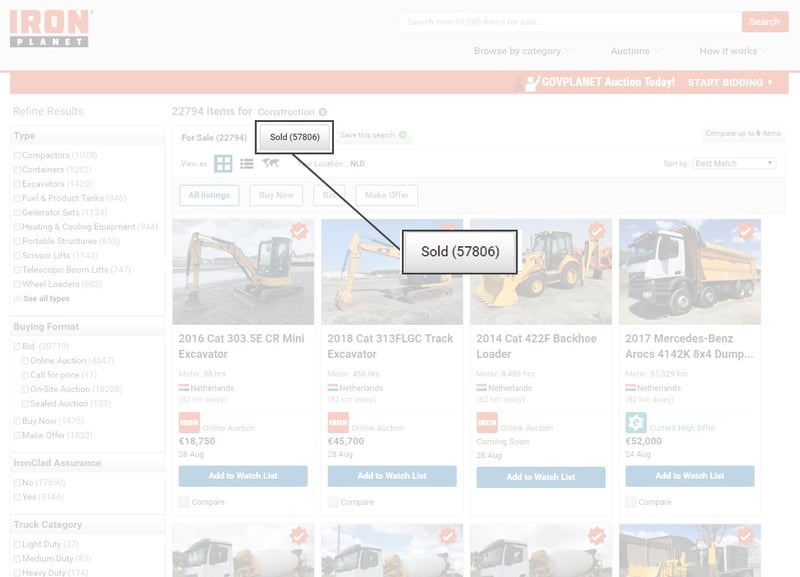Screen dimensions: 800x577
Task: Open 2018 Cat 313FLGC Track Excavator title
Action: click(390, 346)
